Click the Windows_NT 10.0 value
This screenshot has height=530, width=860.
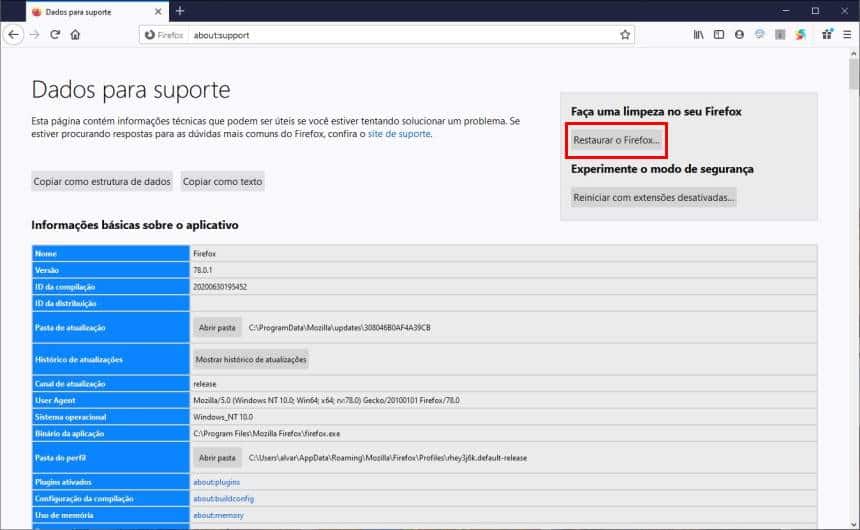coord(223,417)
